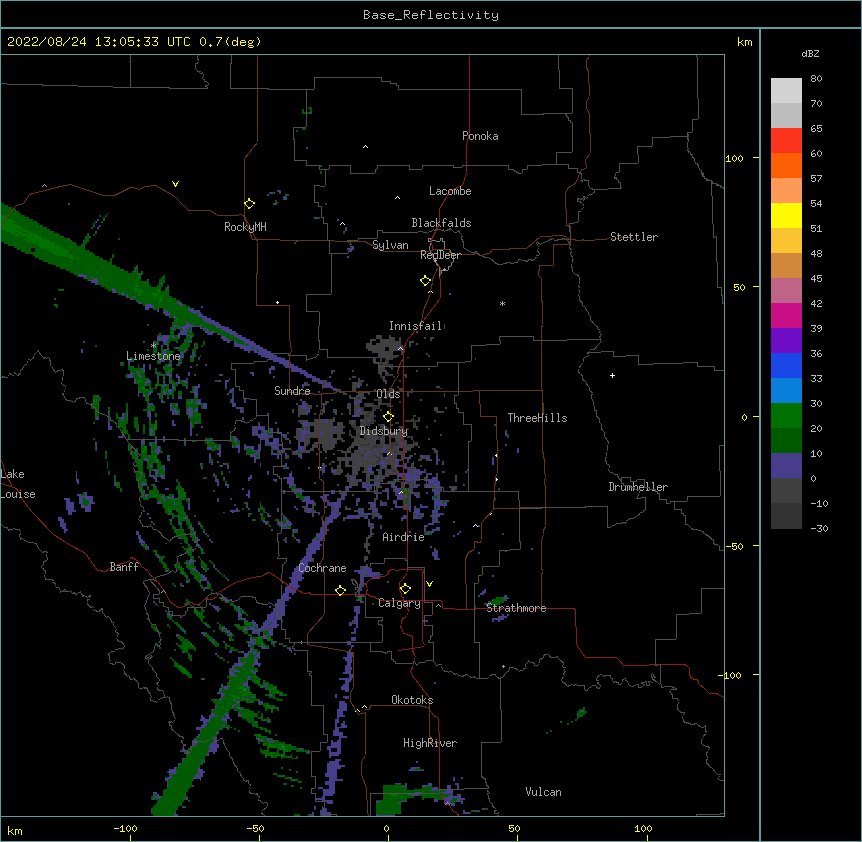This screenshot has height=842, width=862.
Task: Click the yellow diamond marker south of RedDeer
Action: [425, 281]
